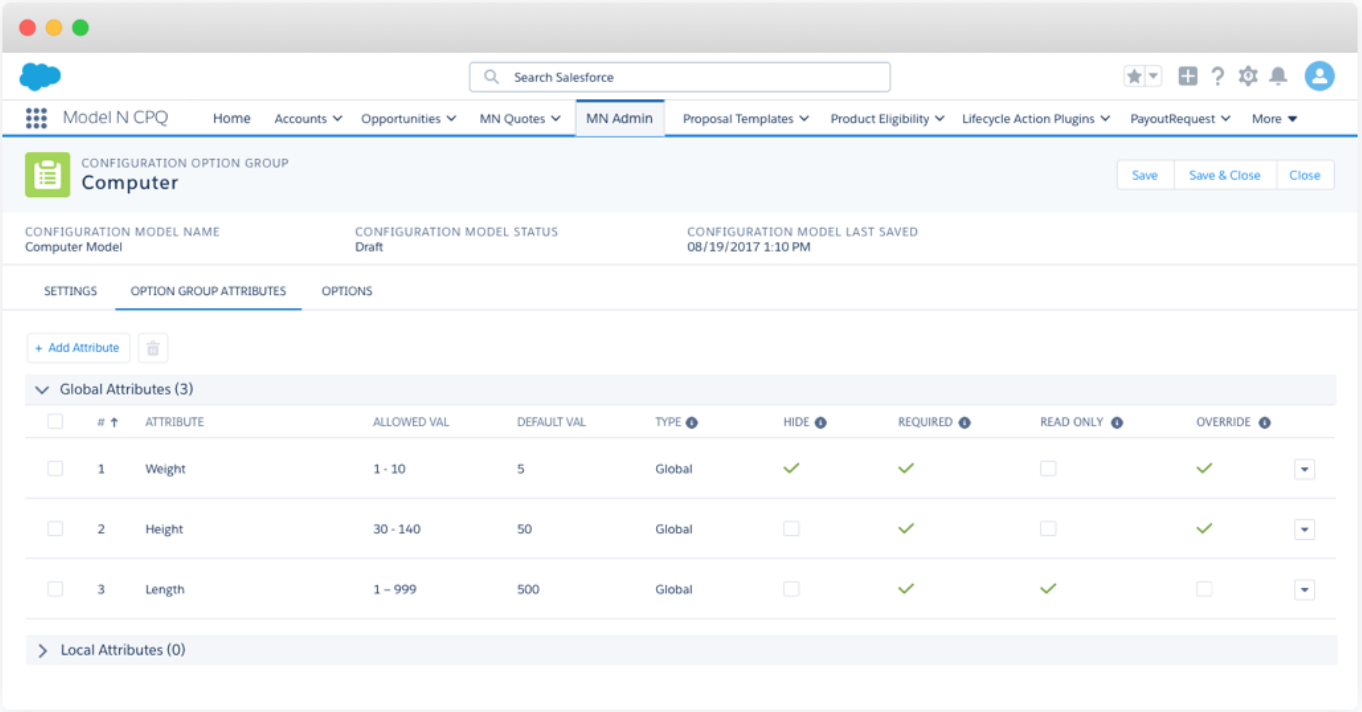Click the Add Attribute button
Image resolution: width=1362 pixels, height=712 pixels.
pos(78,348)
